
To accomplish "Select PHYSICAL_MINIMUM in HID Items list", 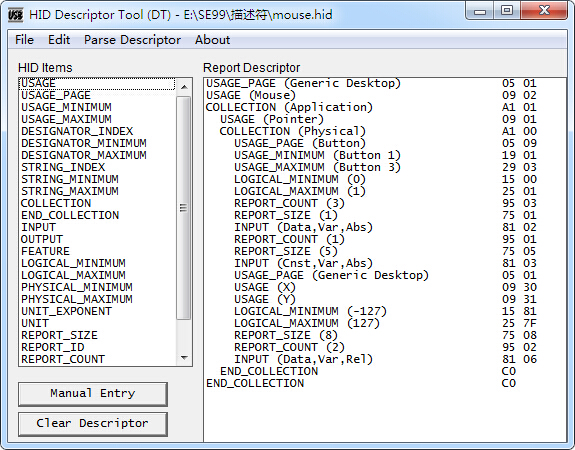I will tap(97, 287).
